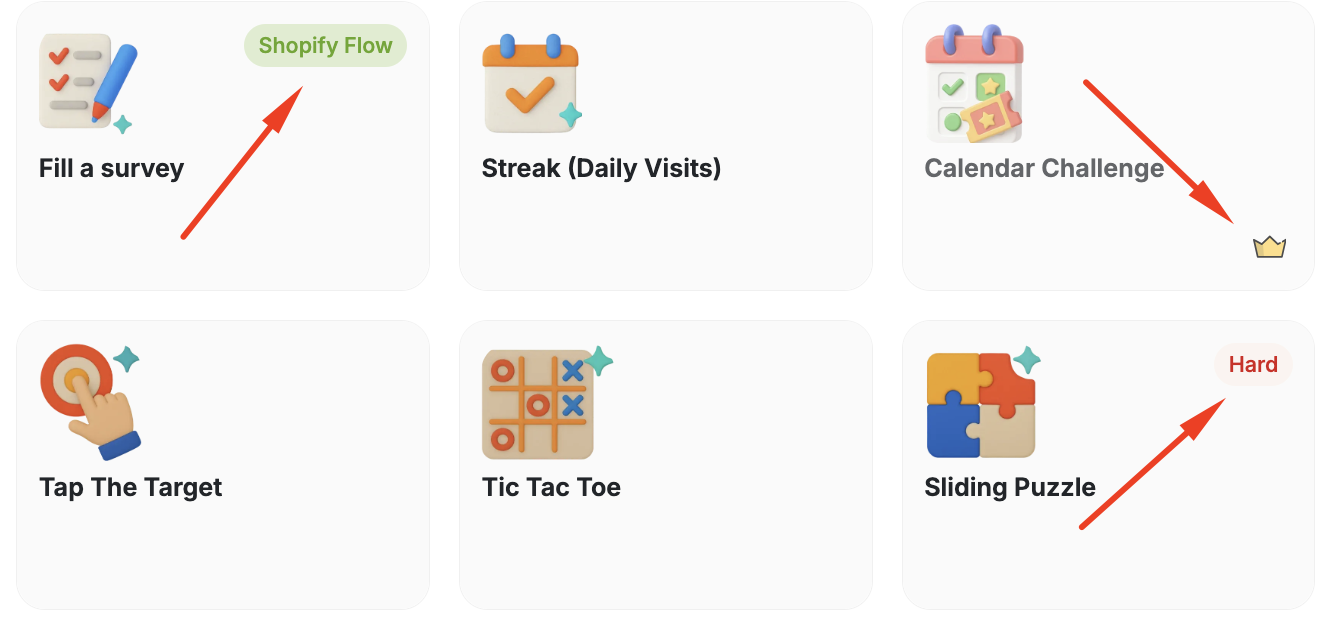Open the Streak (Daily Visits) card
The width and height of the screenshot is (1332, 632).
[x=666, y=230]
